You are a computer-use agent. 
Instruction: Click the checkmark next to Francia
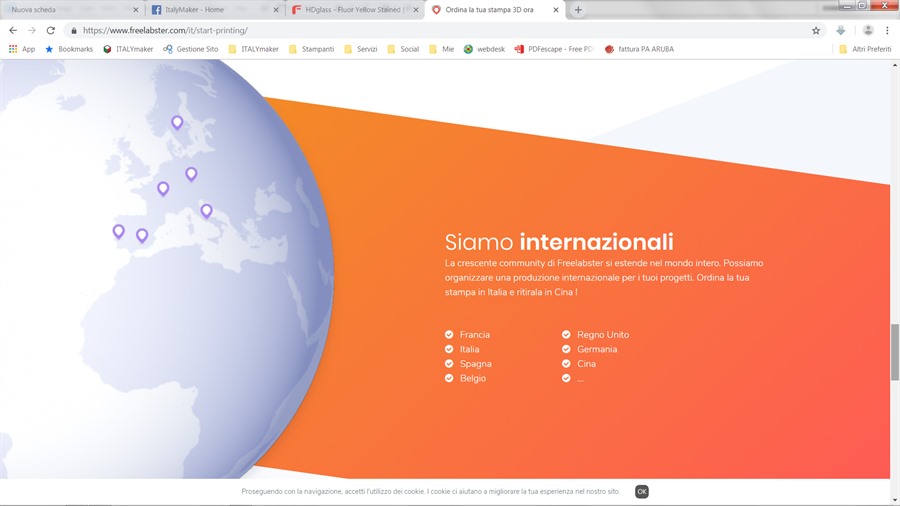(x=449, y=334)
